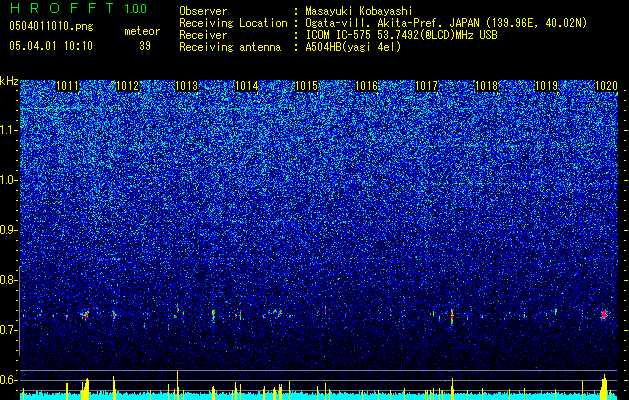Click the 1014 time marker
Viewport: 629px width, 400px height.
point(247,86)
